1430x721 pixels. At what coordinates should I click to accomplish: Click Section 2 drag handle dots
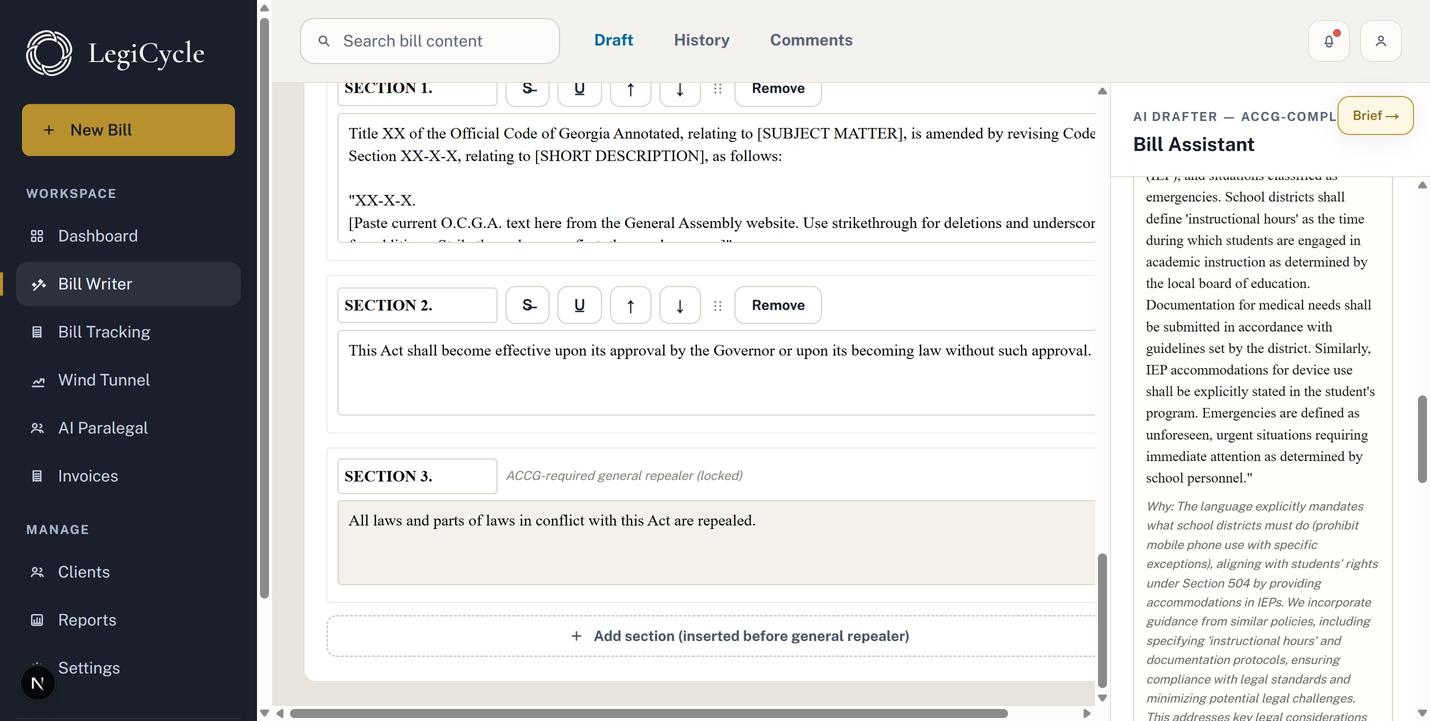[717, 305]
